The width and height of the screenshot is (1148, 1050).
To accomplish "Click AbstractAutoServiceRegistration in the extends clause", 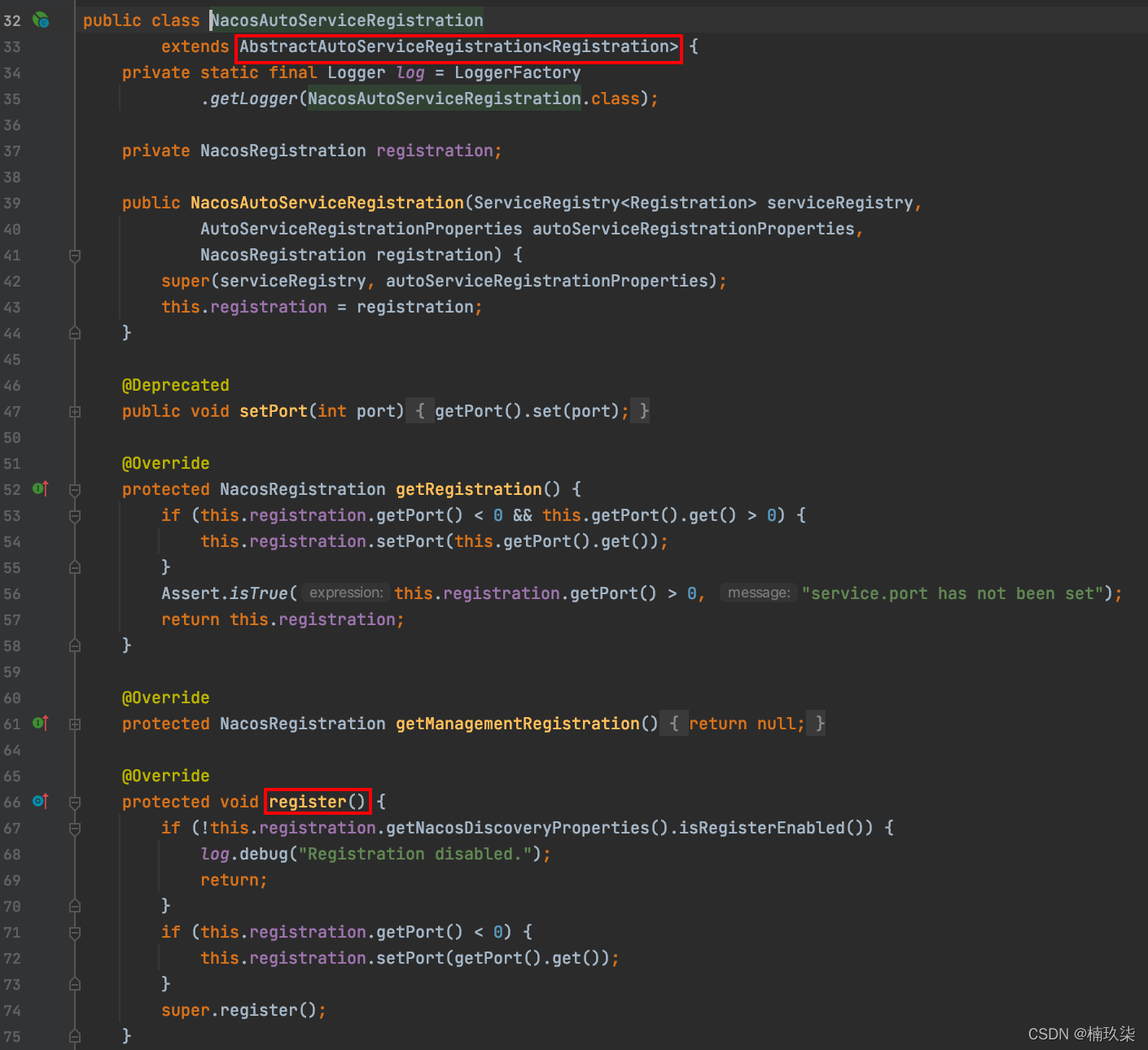I will [x=391, y=46].
